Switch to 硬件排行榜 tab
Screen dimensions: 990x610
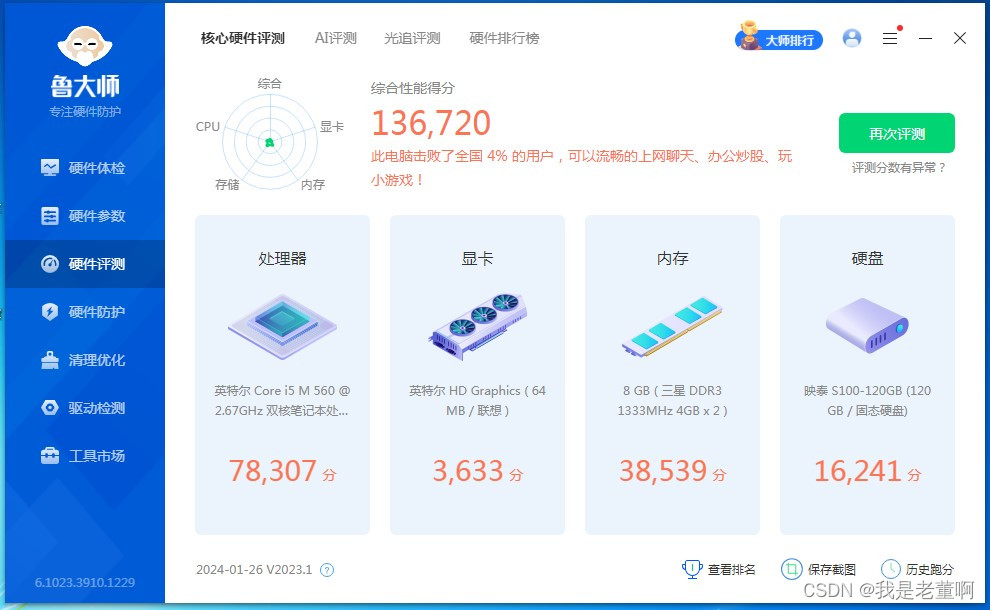click(504, 39)
